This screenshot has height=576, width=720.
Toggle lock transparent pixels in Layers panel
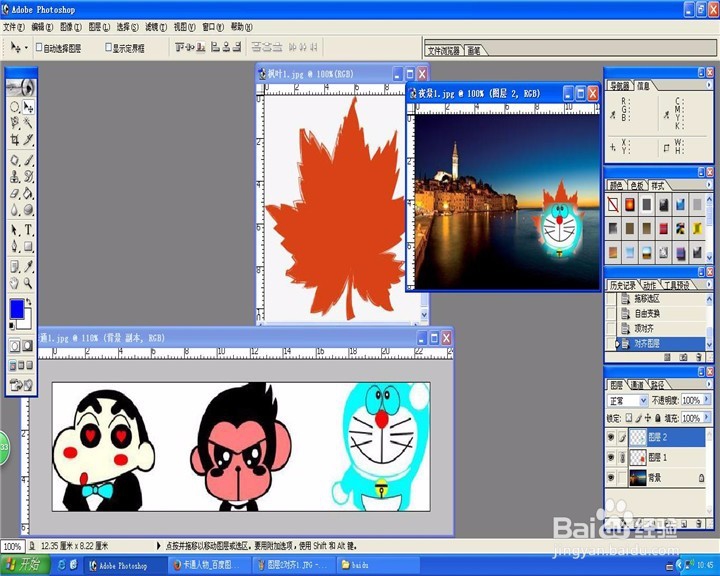[629, 418]
